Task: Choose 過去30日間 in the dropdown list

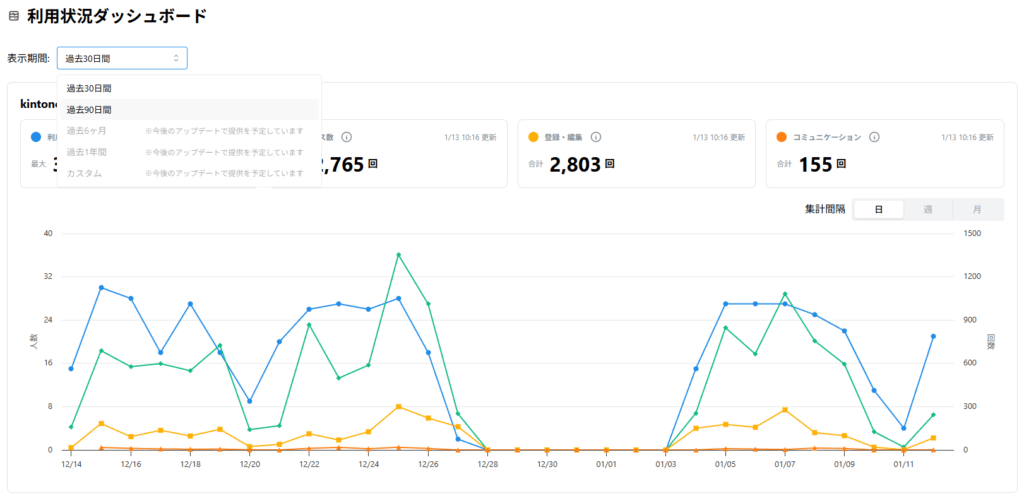Action: (89, 89)
